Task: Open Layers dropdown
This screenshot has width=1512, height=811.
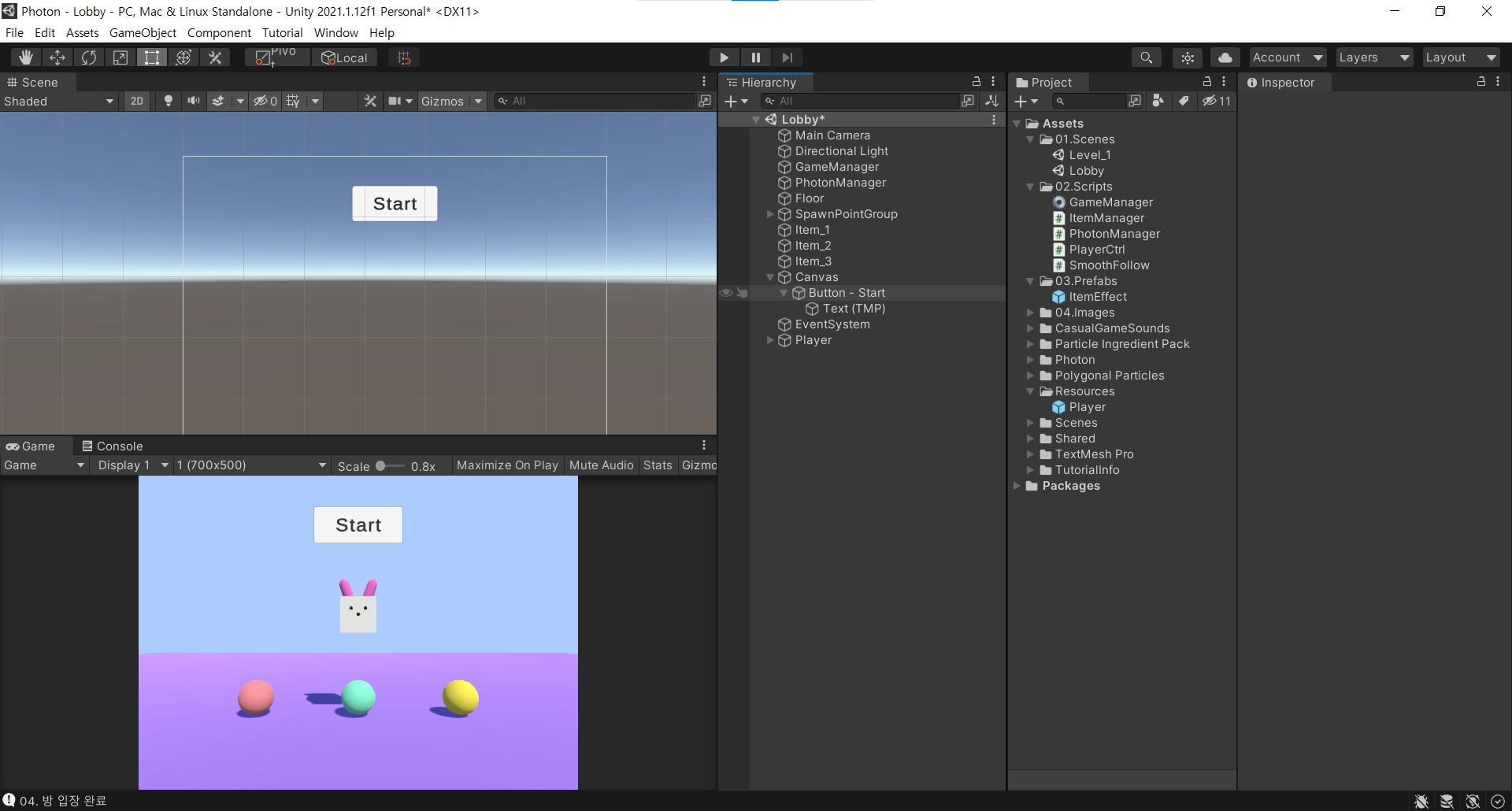Action: [x=1374, y=57]
